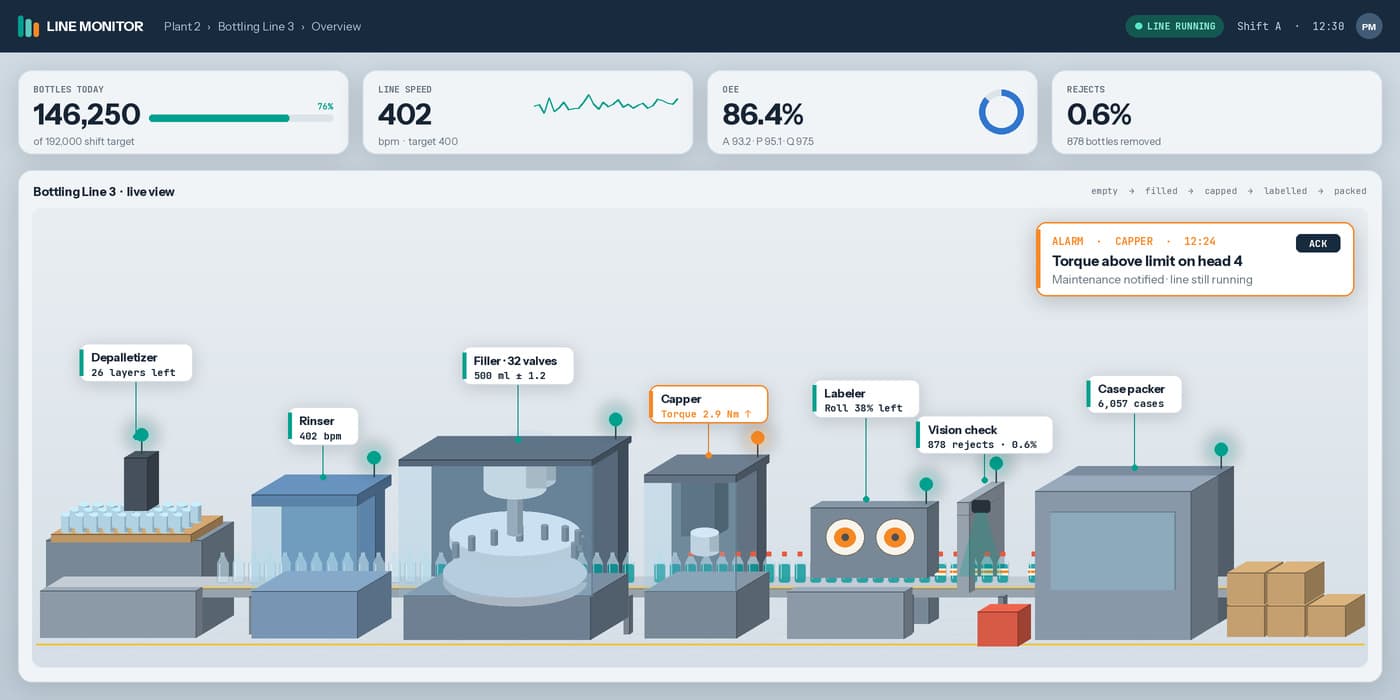The height and width of the screenshot is (700, 1400).
Task: Click the Rinser green status beacon
Action: tap(374, 458)
